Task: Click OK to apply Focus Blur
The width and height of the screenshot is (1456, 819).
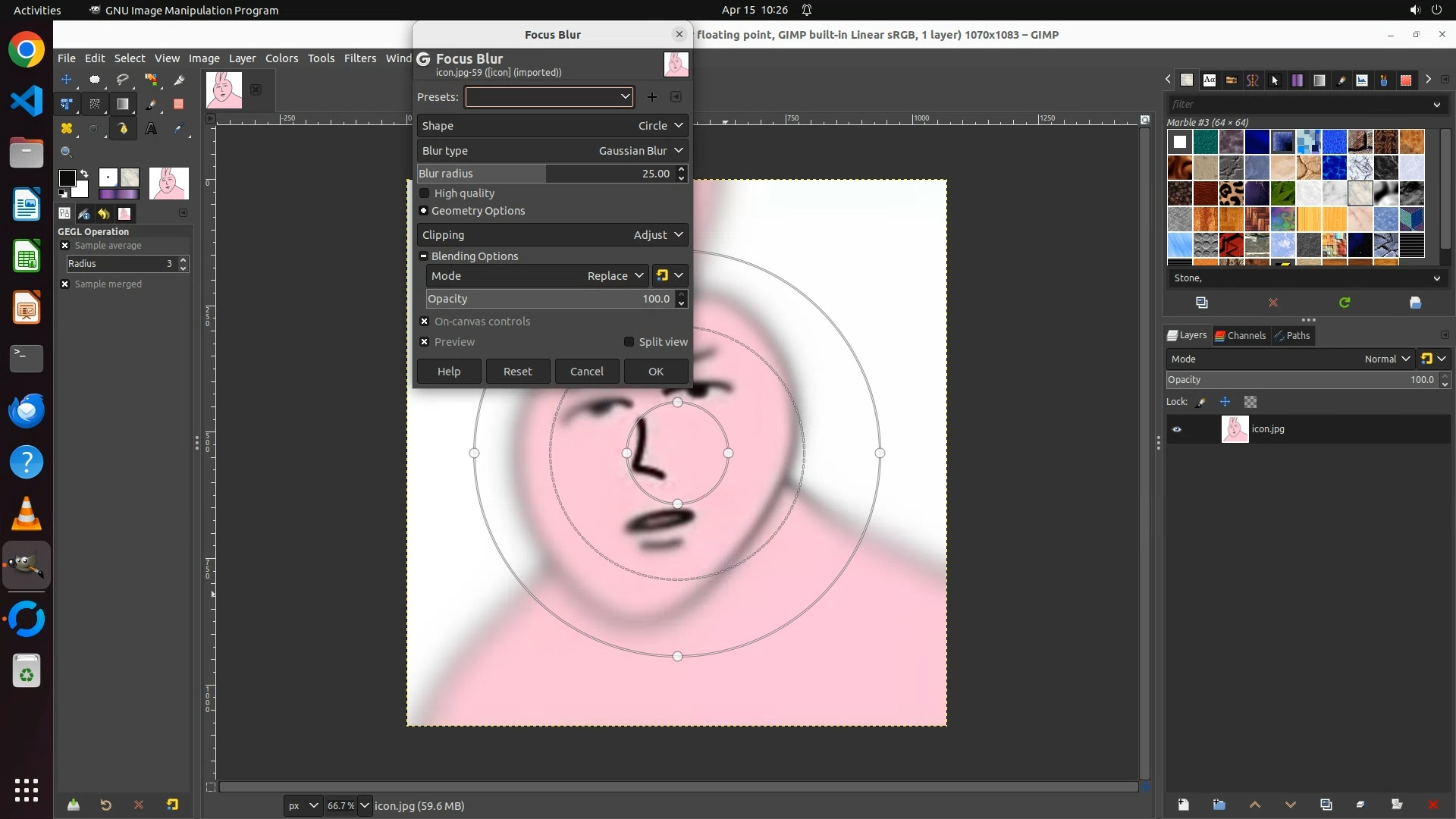Action: coord(655,372)
